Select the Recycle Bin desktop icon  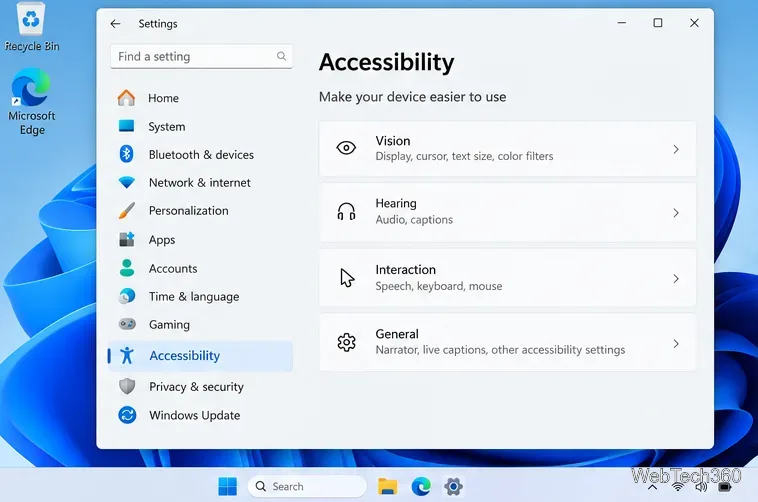pyautogui.click(x=31, y=27)
